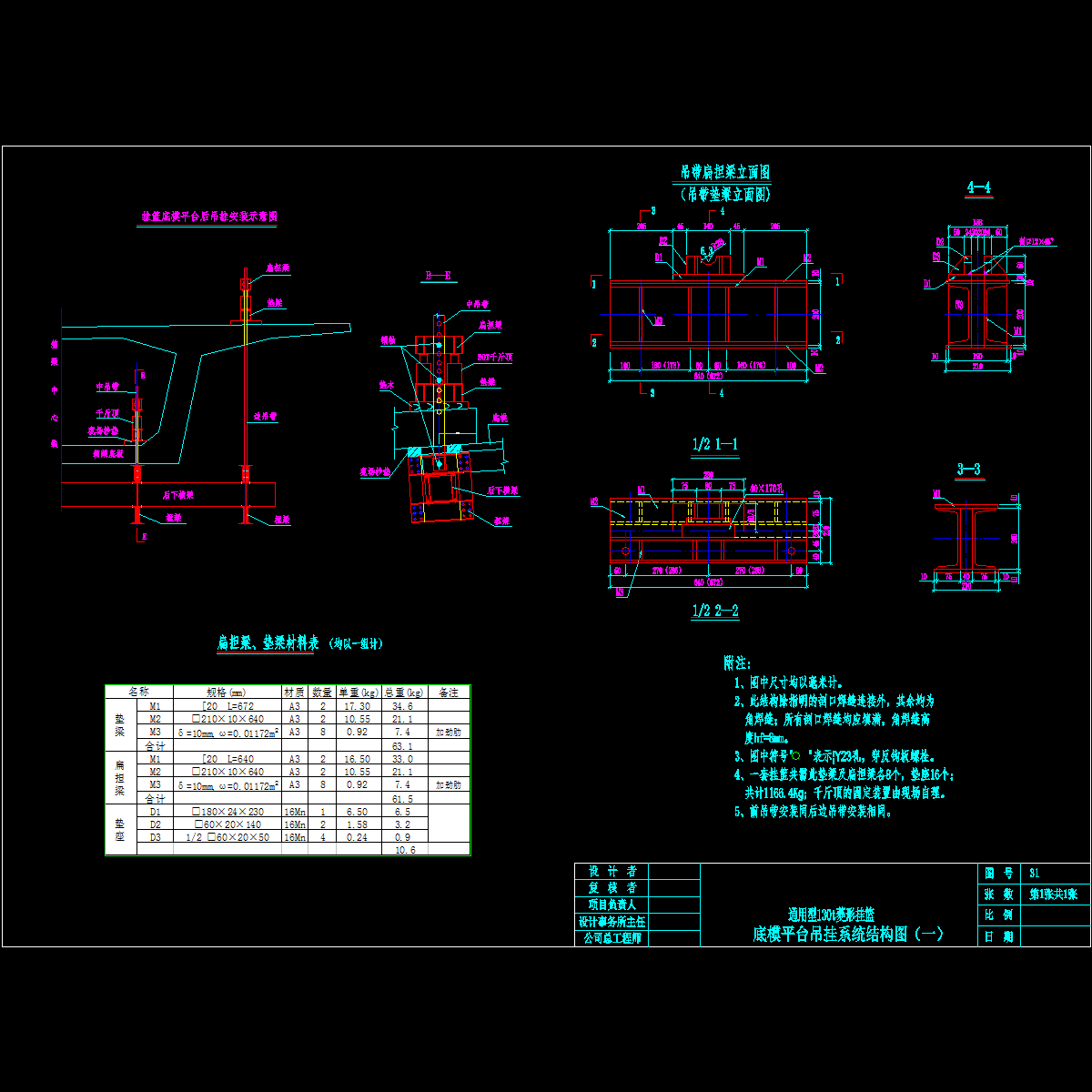The width and height of the screenshot is (1092, 1092).
Task: Click the group label '垫座' in the table
Action: (x=120, y=829)
